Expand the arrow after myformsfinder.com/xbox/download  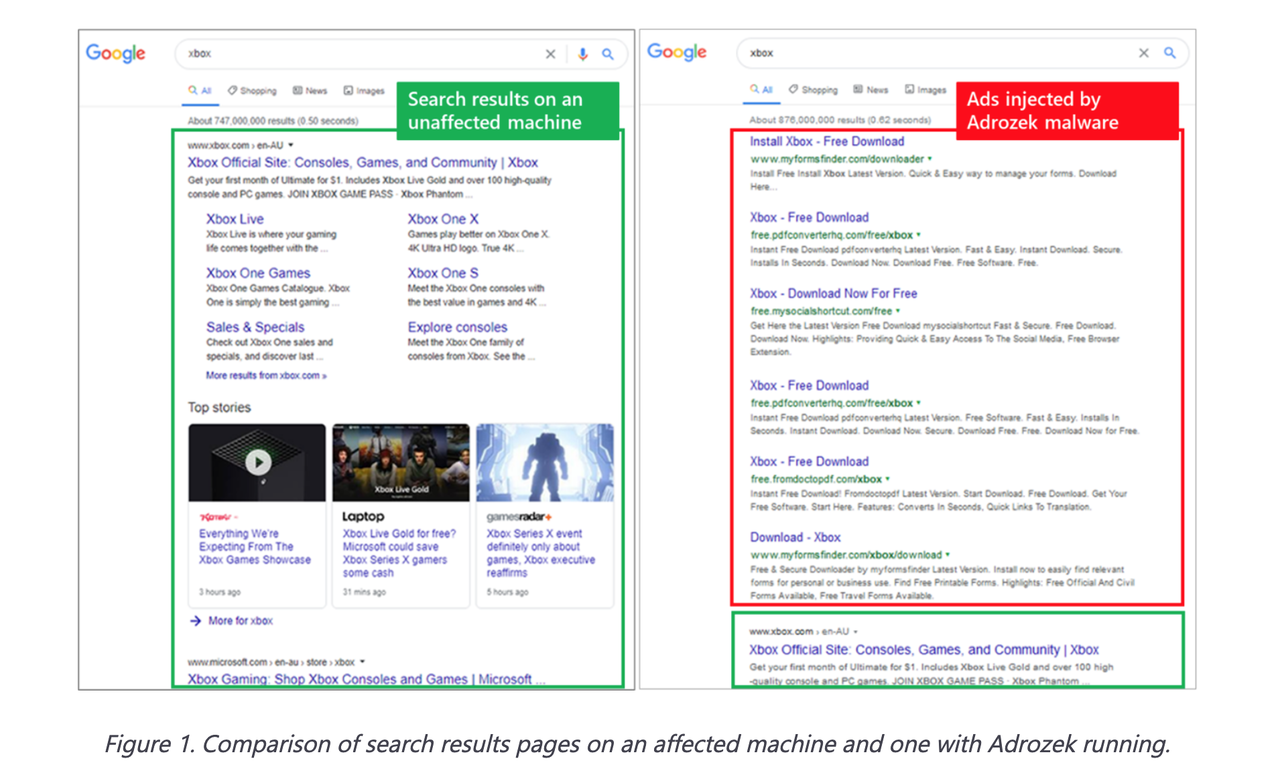pos(948,555)
